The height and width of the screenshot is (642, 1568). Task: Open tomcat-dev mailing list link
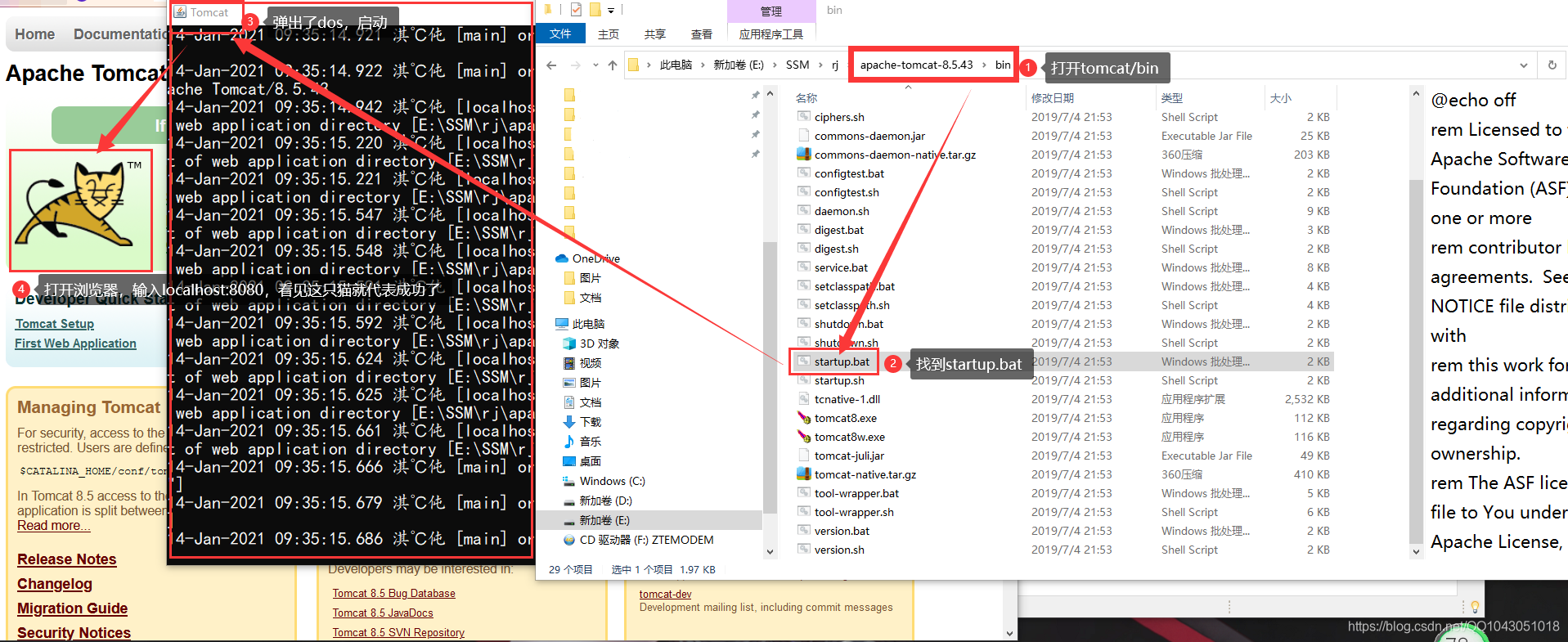(x=665, y=595)
